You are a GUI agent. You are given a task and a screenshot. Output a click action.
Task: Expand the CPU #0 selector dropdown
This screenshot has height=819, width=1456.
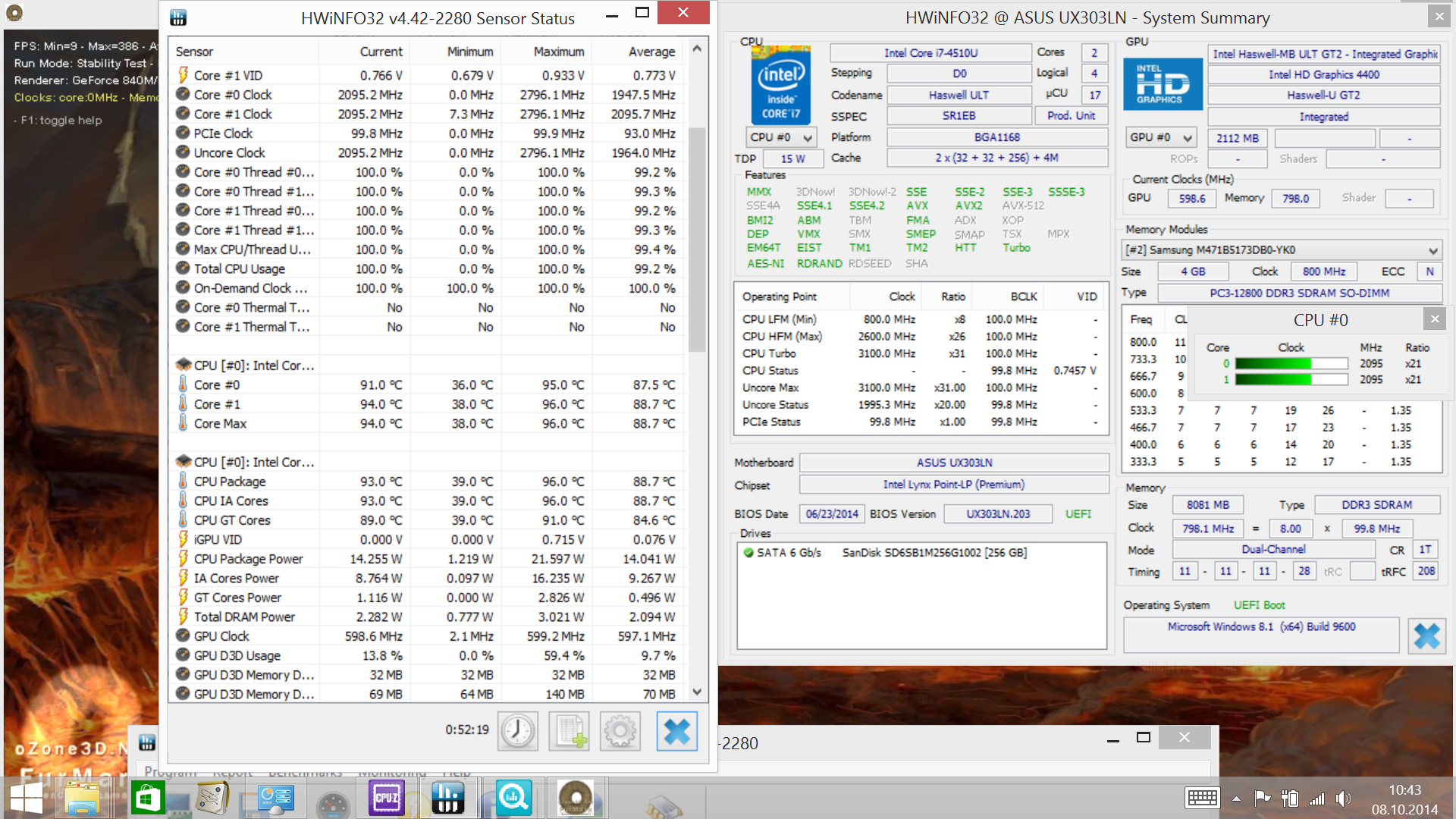click(808, 138)
